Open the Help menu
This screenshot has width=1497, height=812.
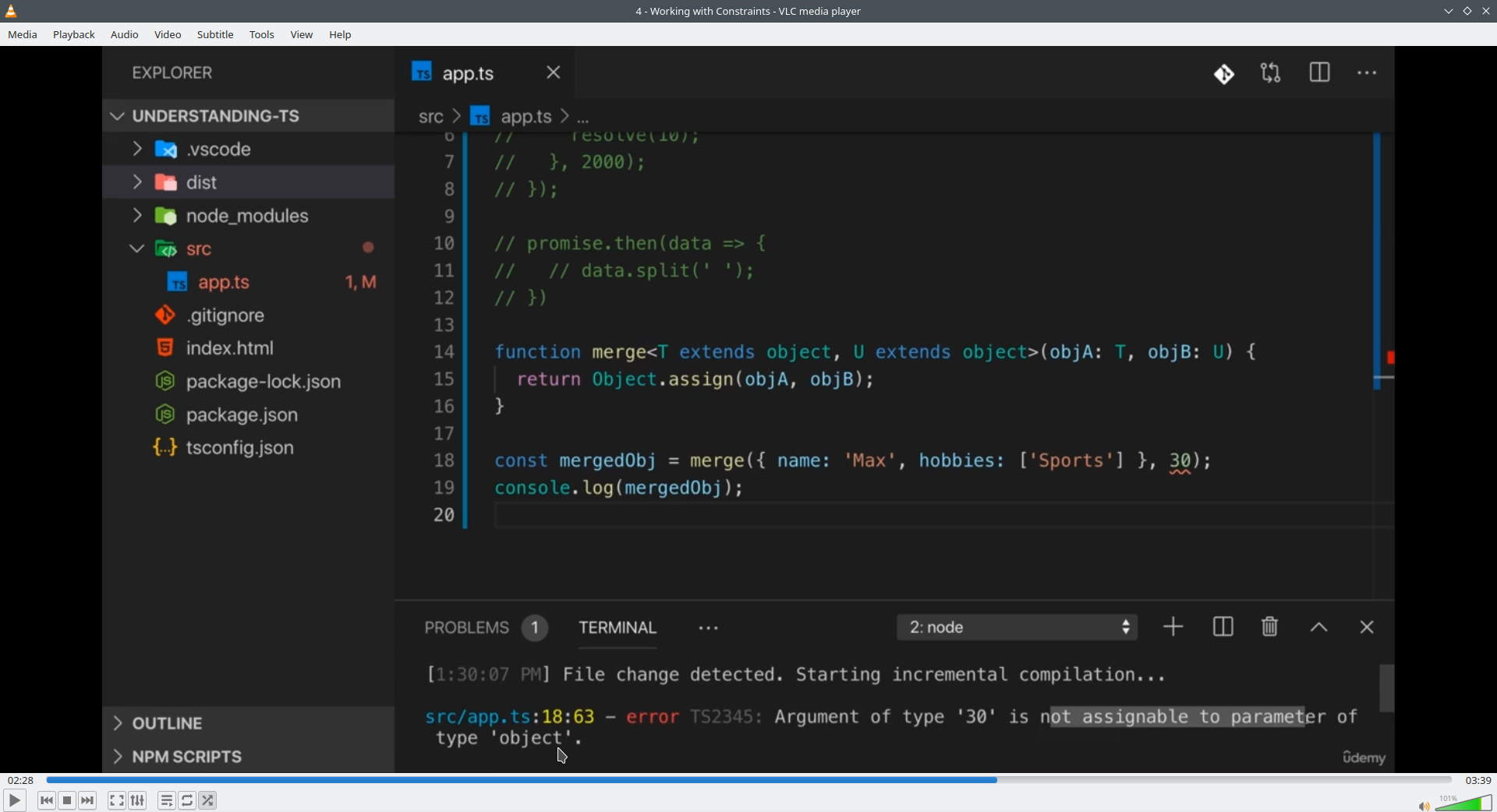coord(340,34)
